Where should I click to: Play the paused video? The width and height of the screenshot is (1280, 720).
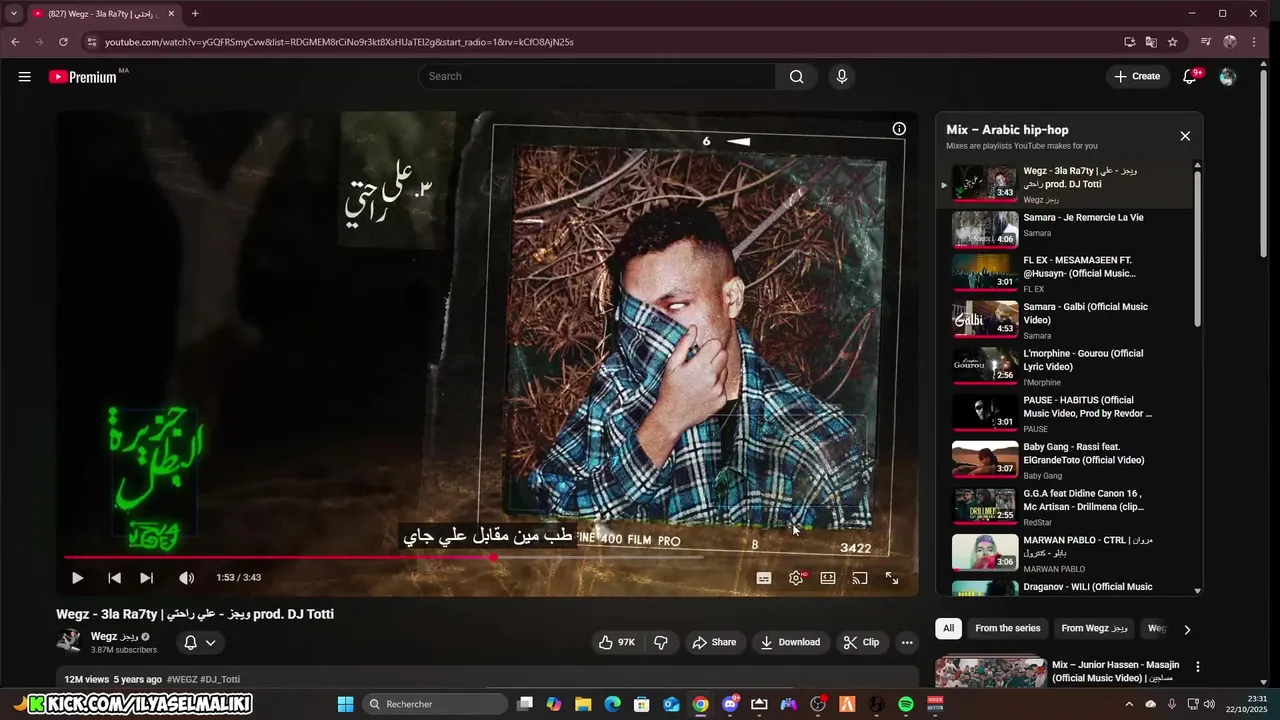coord(77,578)
